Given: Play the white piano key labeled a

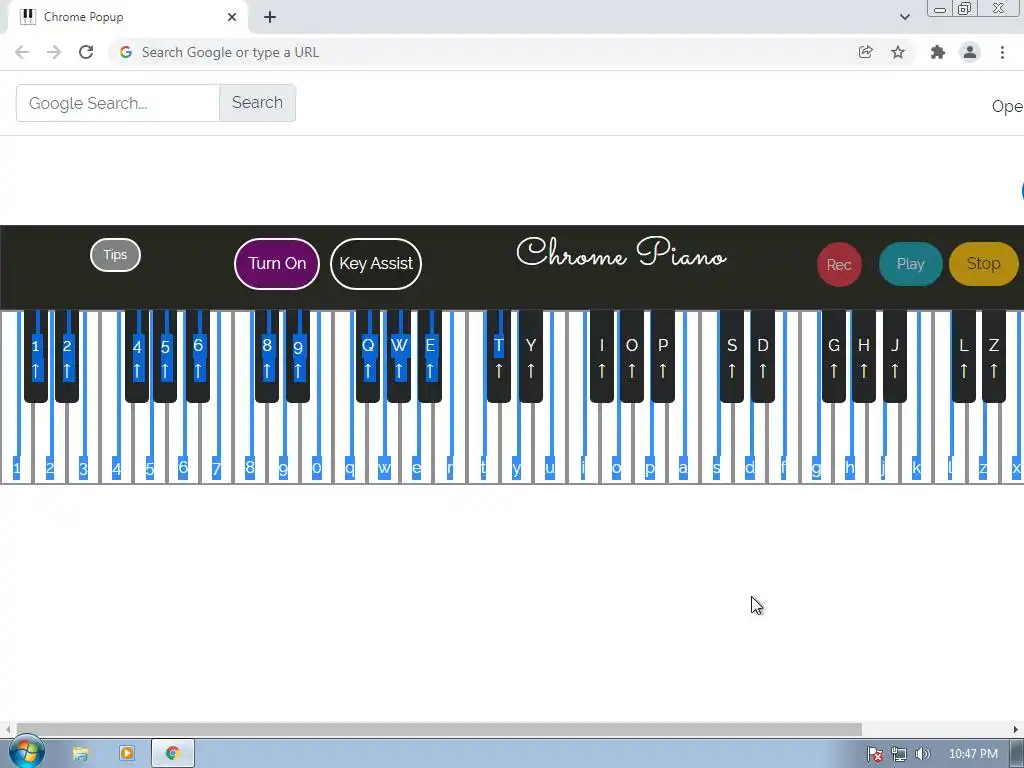Looking at the screenshot, I should 683,444.
